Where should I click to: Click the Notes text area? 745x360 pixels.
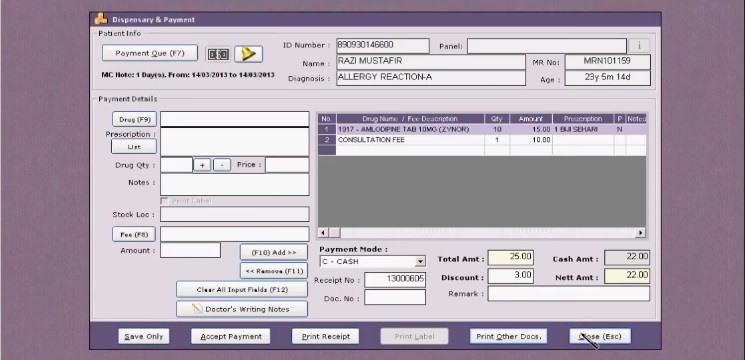(x=235, y=184)
